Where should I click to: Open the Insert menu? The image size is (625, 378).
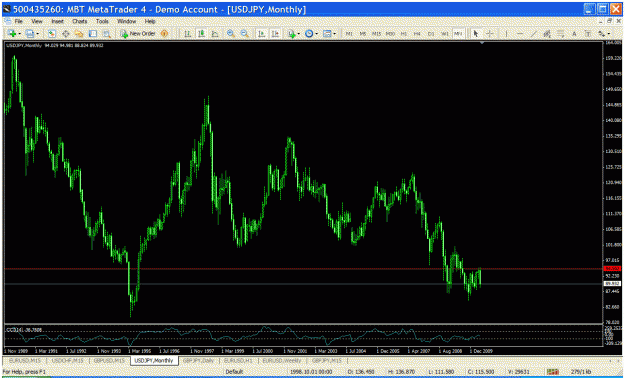point(57,21)
